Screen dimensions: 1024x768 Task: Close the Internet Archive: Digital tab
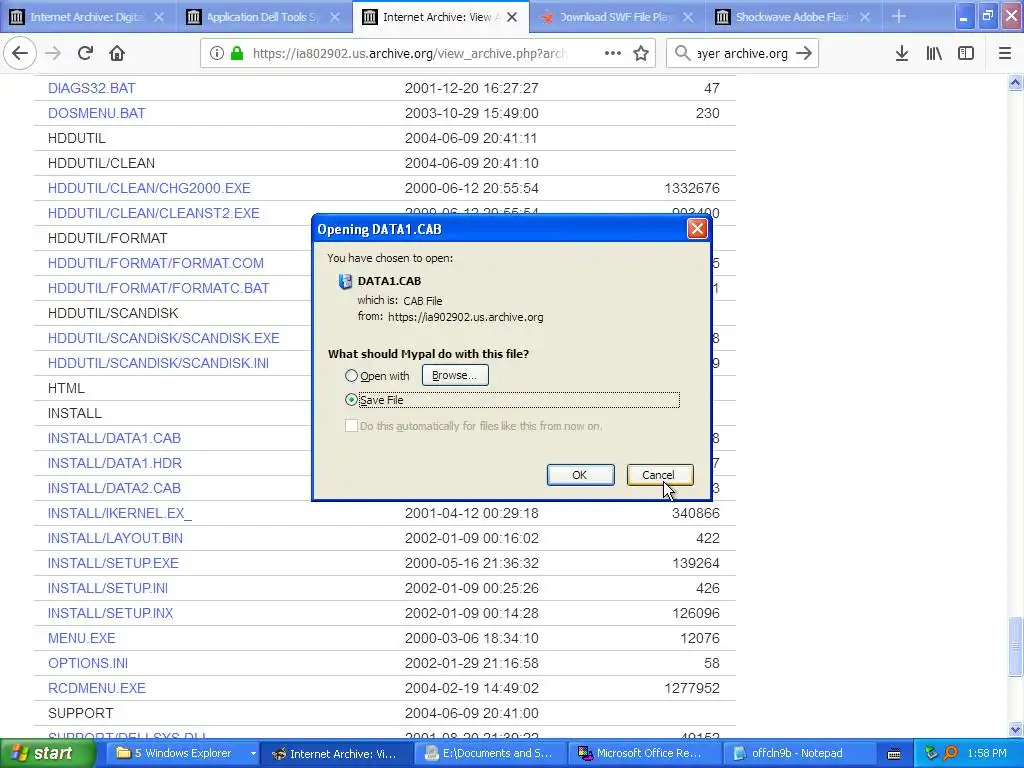pos(159,17)
